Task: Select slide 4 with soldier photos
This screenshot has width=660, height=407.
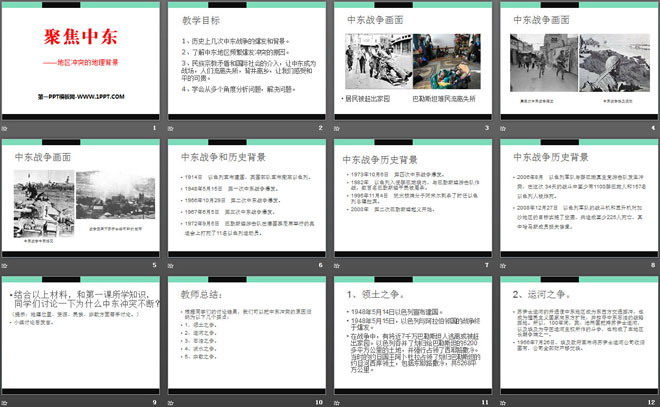Action: (x=577, y=62)
